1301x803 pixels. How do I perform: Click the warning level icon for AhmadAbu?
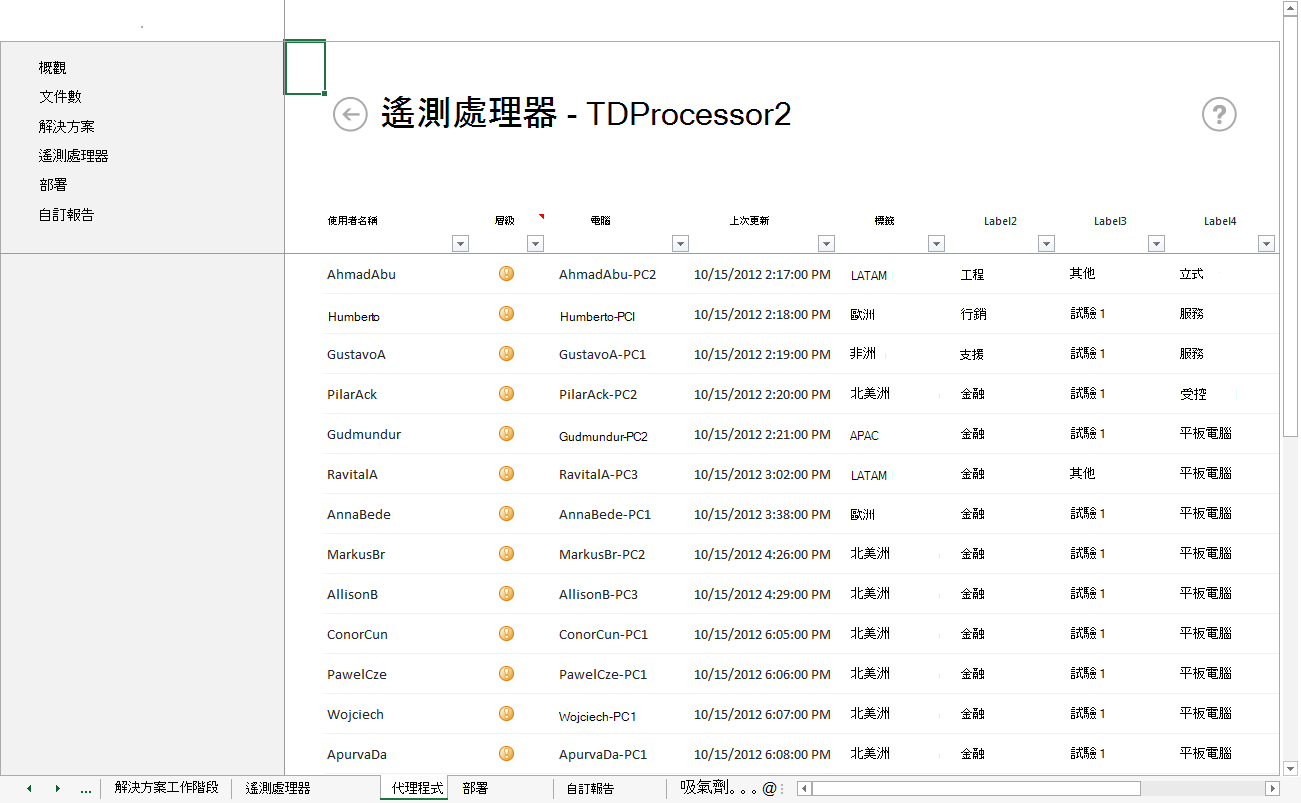(506, 273)
